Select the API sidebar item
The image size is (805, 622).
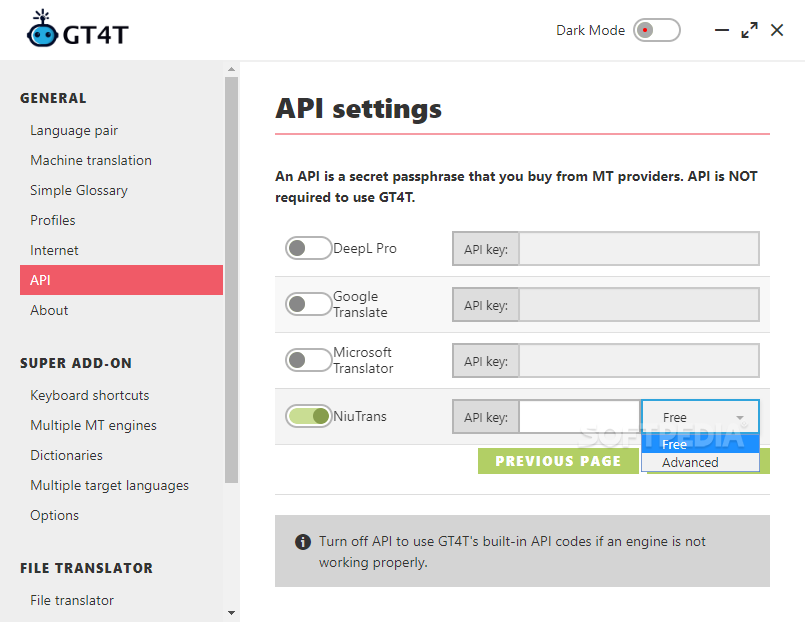121,280
